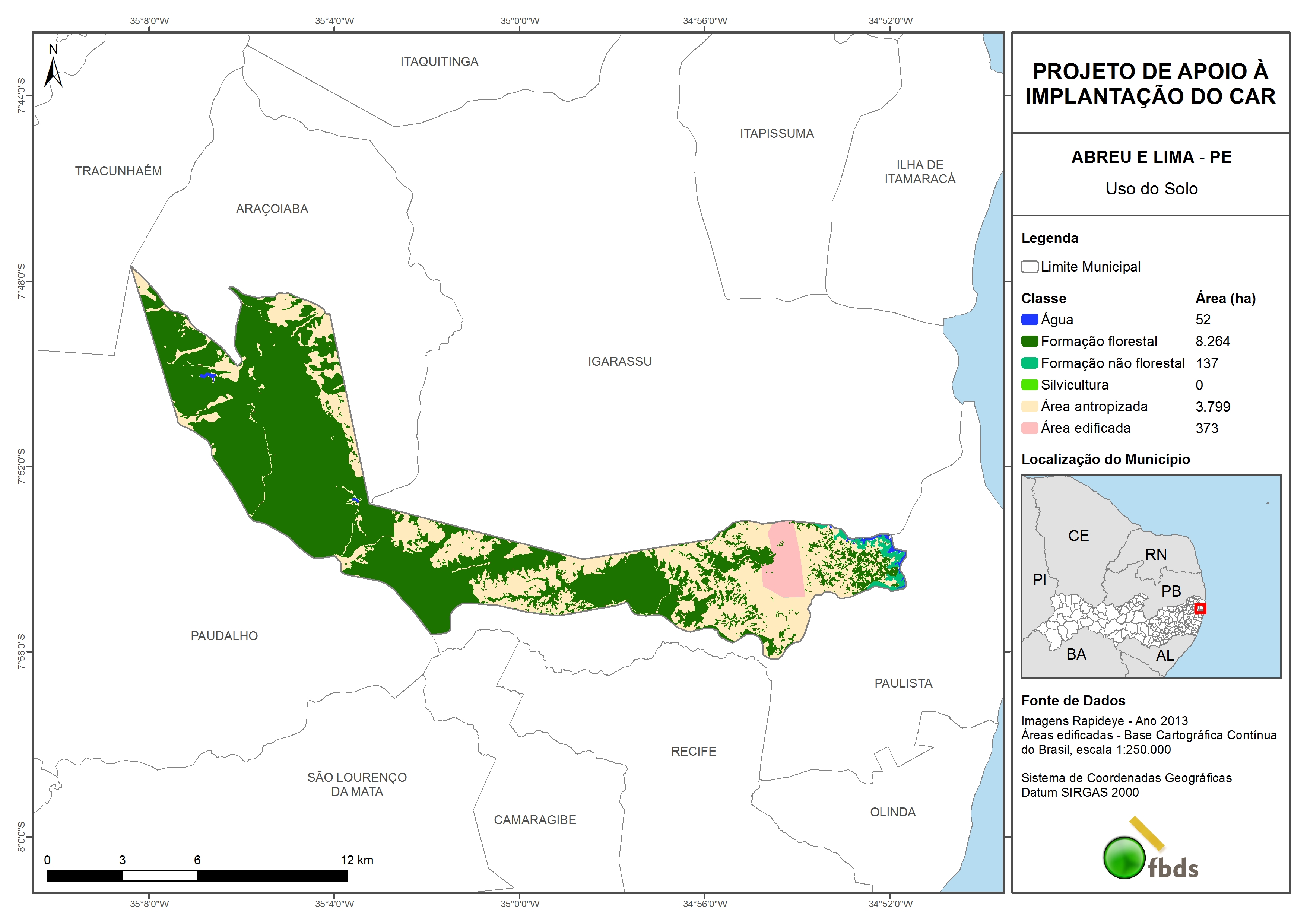
Task: Click the Formação não florestal teal swatch
Action: click(x=1029, y=363)
